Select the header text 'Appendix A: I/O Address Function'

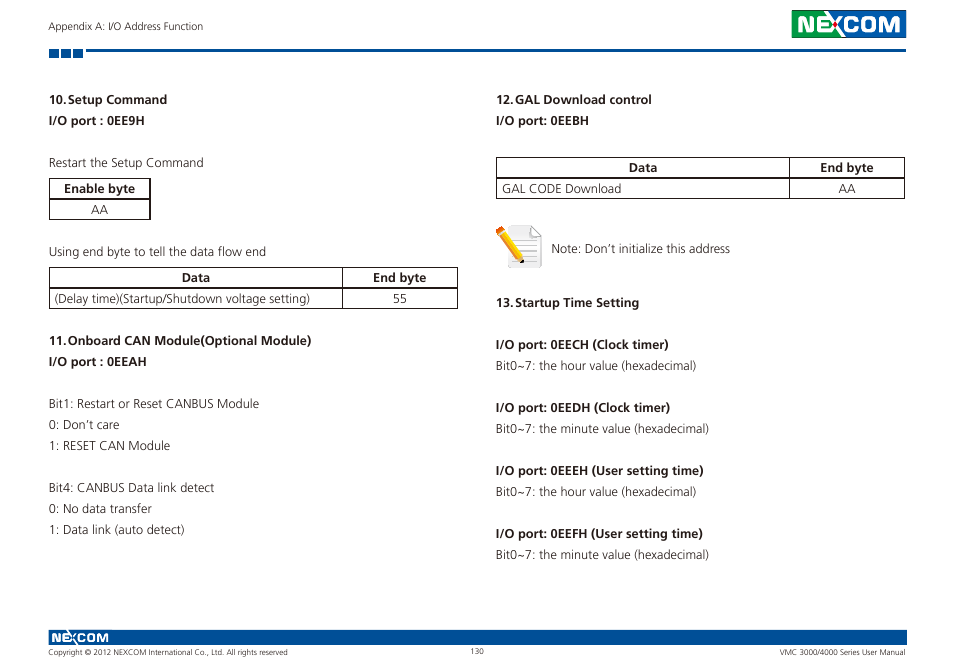point(126,26)
